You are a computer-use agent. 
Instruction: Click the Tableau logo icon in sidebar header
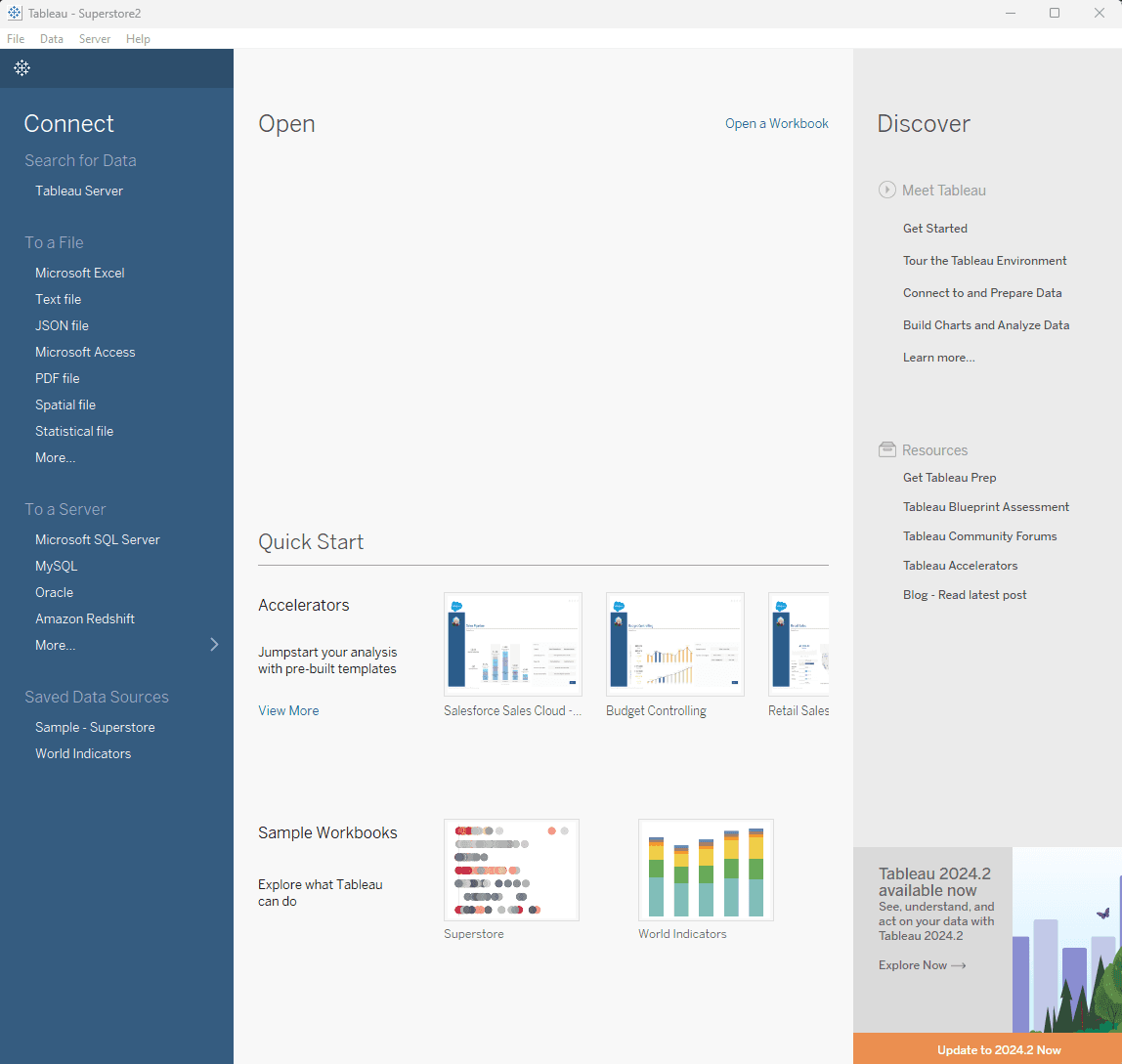coord(22,68)
